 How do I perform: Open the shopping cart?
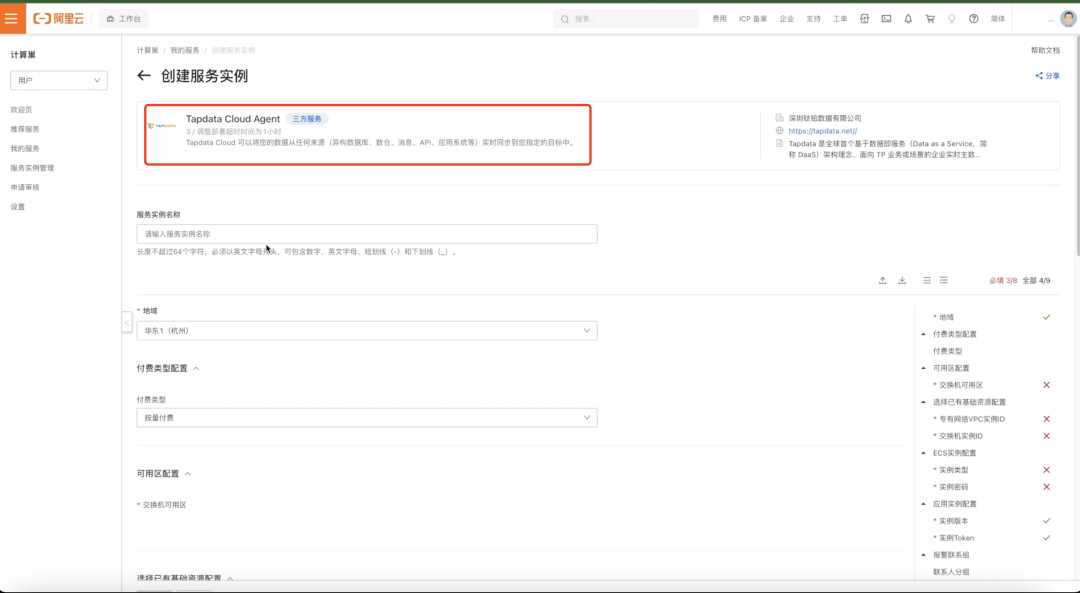click(930, 19)
